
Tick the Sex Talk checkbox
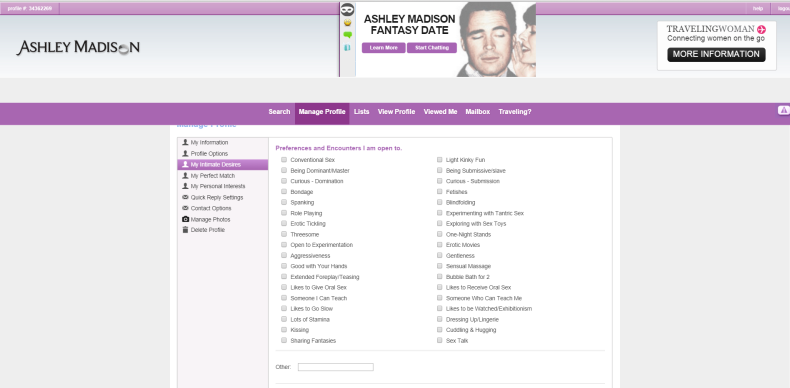coord(439,341)
